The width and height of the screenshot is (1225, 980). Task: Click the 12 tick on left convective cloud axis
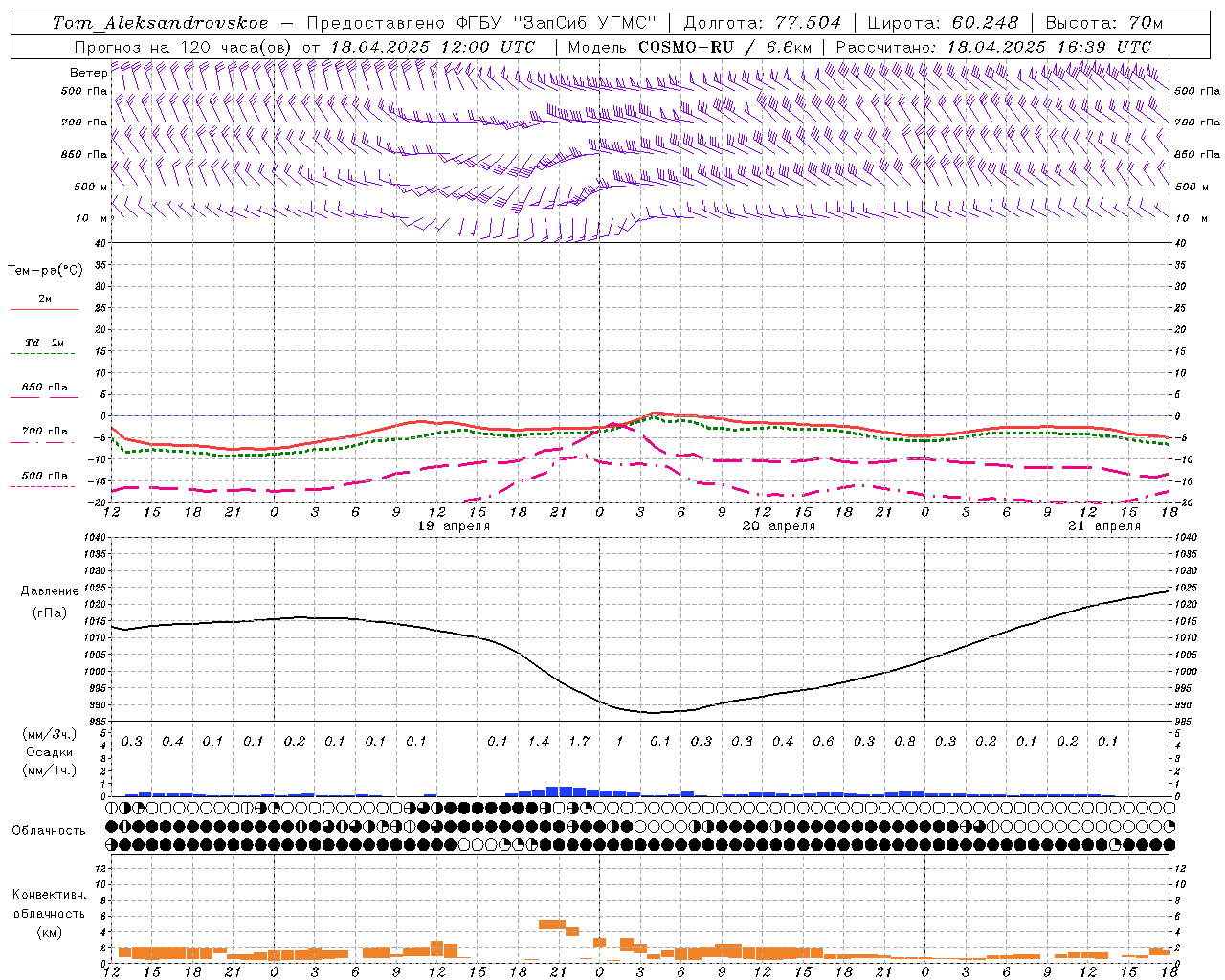(100, 868)
